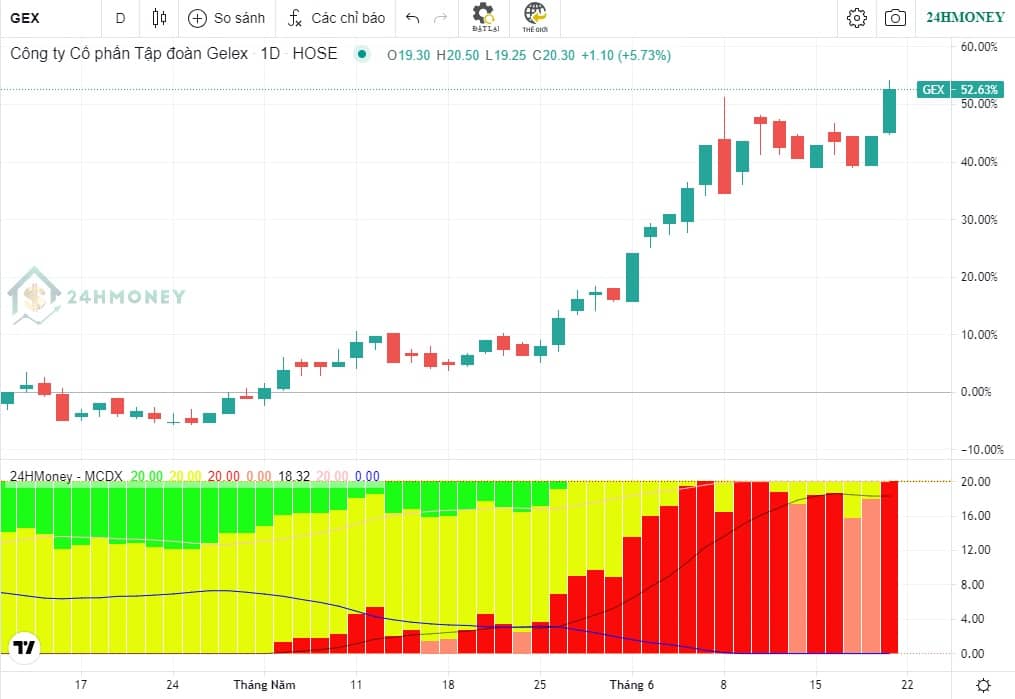Viewport: 1015px width, 699px height.
Task: Open time axis settings gear icon
Action: coord(983,685)
